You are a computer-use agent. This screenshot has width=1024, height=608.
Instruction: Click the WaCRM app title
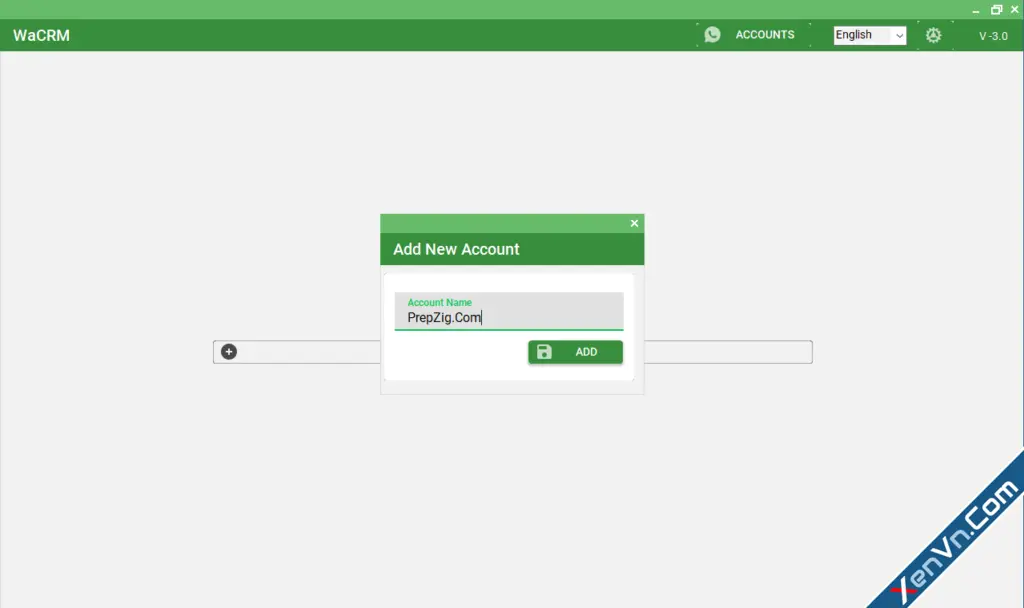pyautogui.click(x=41, y=35)
